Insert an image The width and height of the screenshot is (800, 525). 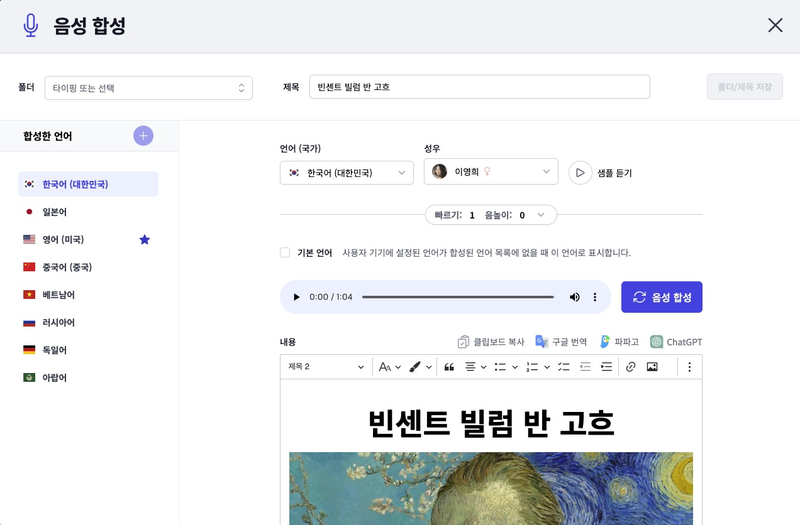pyautogui.click(x=652, y=367)
